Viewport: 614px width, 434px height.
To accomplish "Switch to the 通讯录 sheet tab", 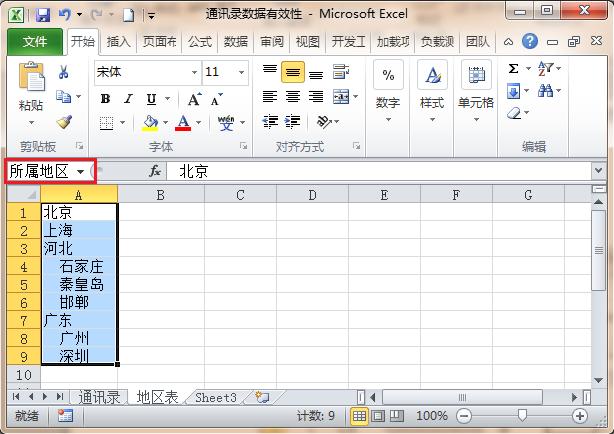I will (99, 397).
